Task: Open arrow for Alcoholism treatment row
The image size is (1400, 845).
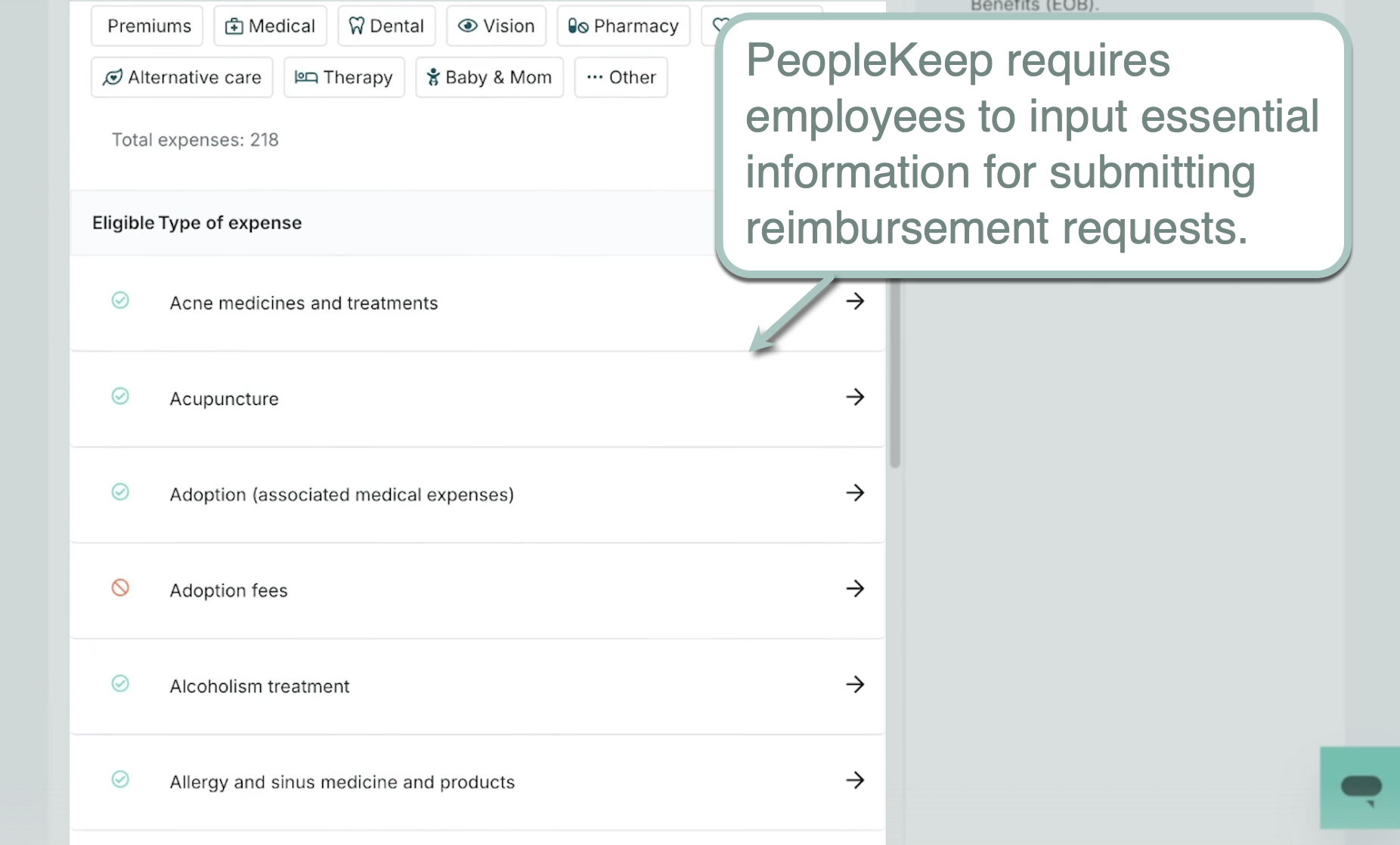Action: tap(855, 685)
